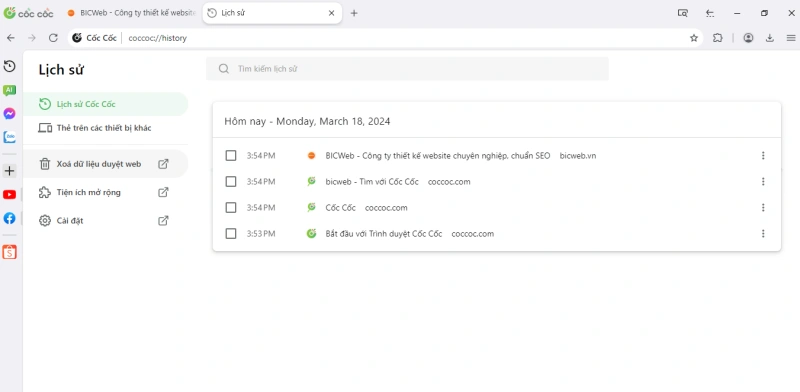The image size is (800, 392).
Task: Focus the Tìm kiếm lịch sử search field
Action: click(407, 68)
